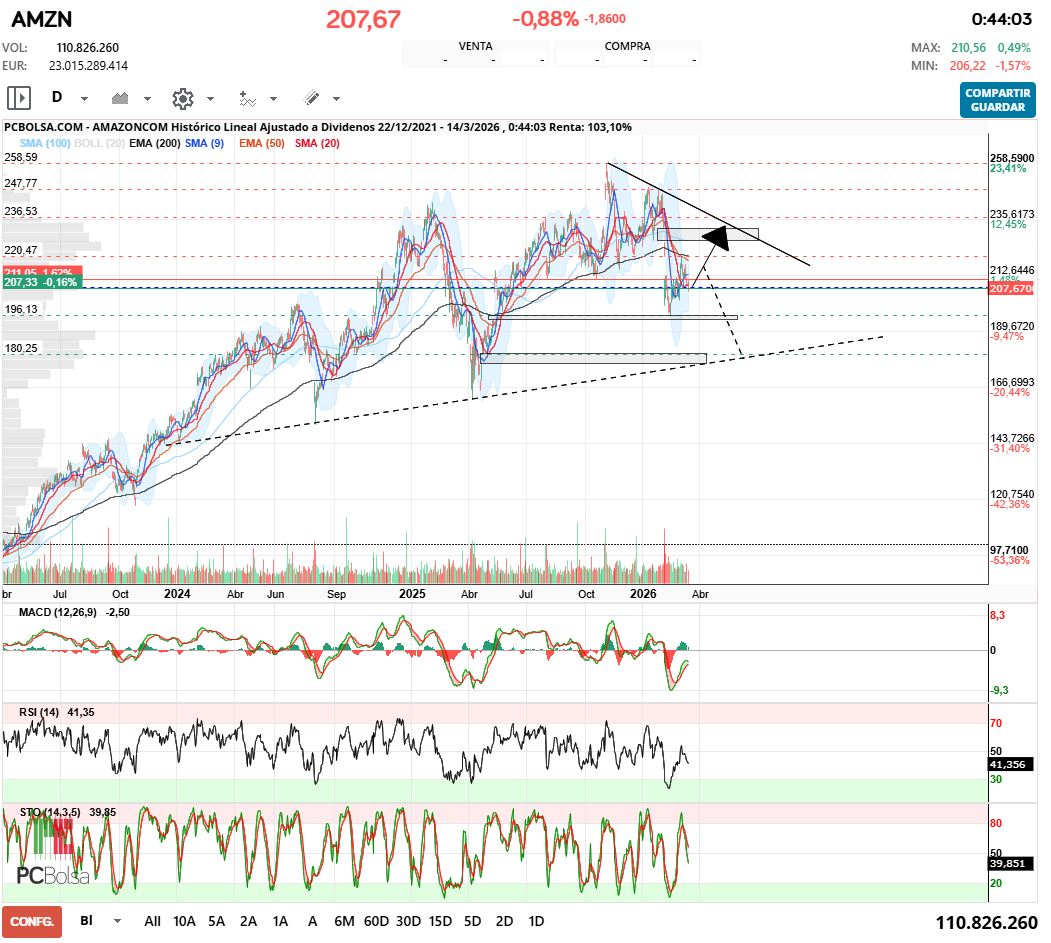Expand the D timeframe dropdown arrow
Viewport: 1051px width, 943px height.
coord(84,99)
